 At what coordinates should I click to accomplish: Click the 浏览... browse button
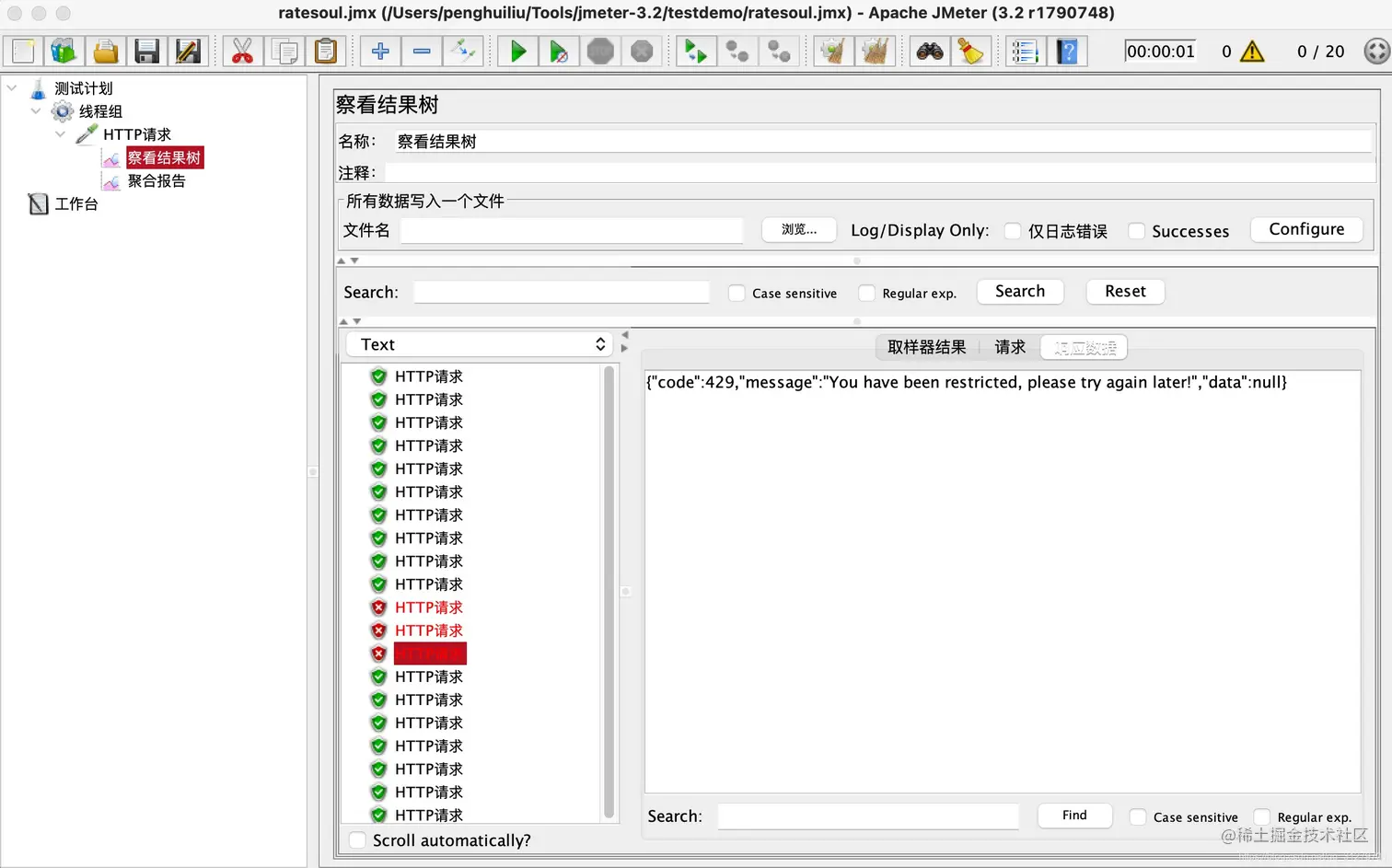(799, 229)
